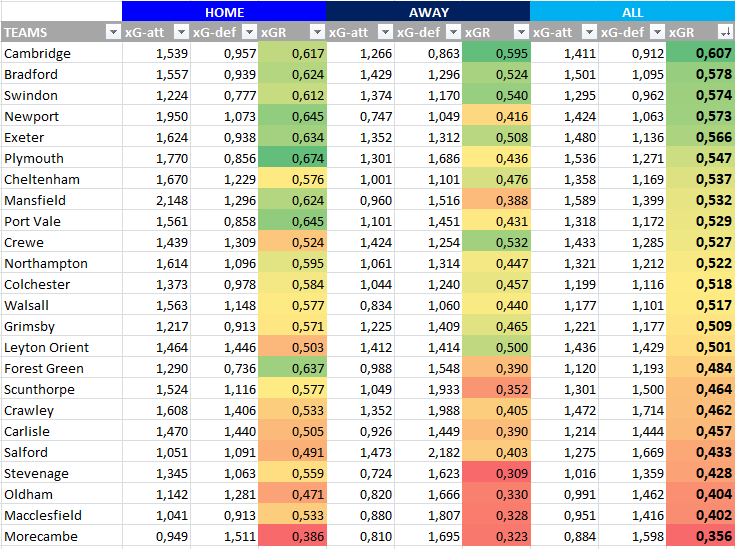Open HOME xG-att filter dropdown
This screenshot has width=735, height=549.
coord(181,32)
